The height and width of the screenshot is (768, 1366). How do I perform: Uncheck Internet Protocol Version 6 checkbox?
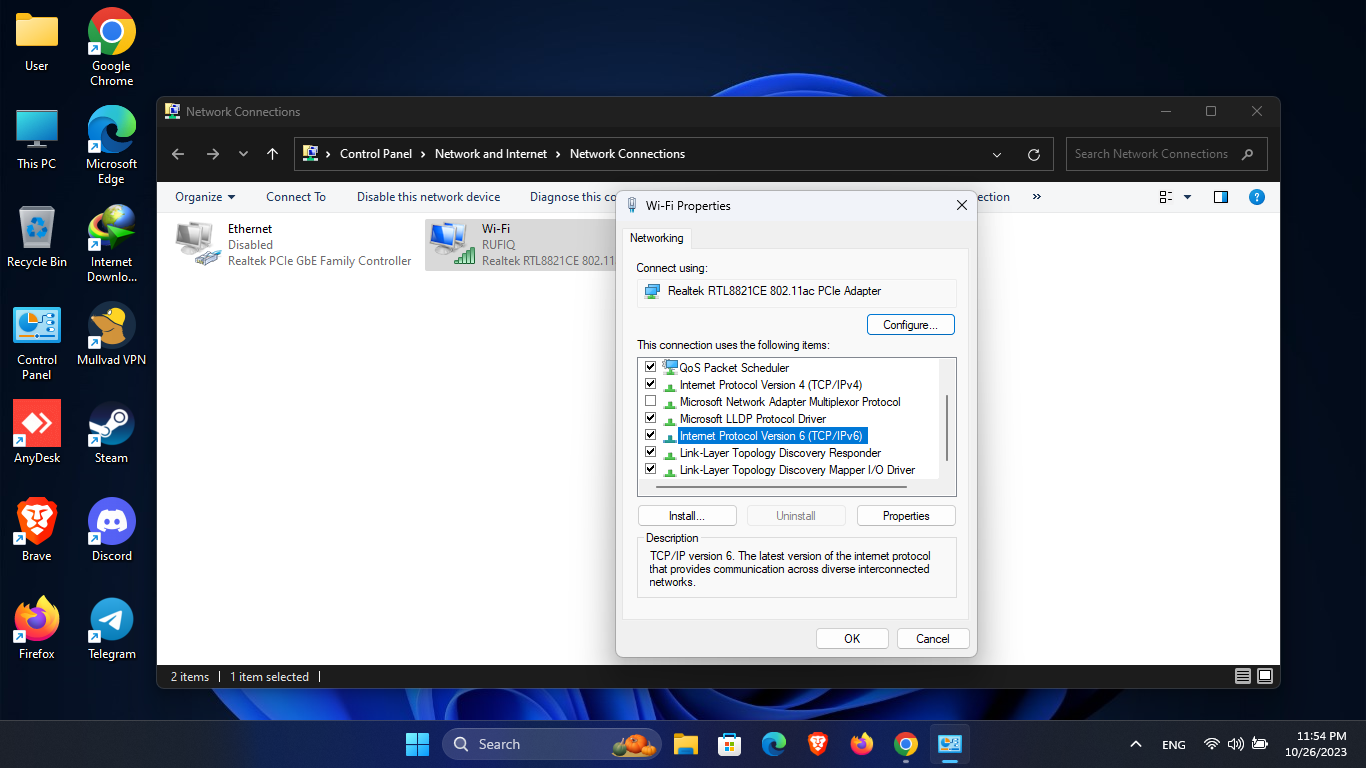tap(651, 436)
